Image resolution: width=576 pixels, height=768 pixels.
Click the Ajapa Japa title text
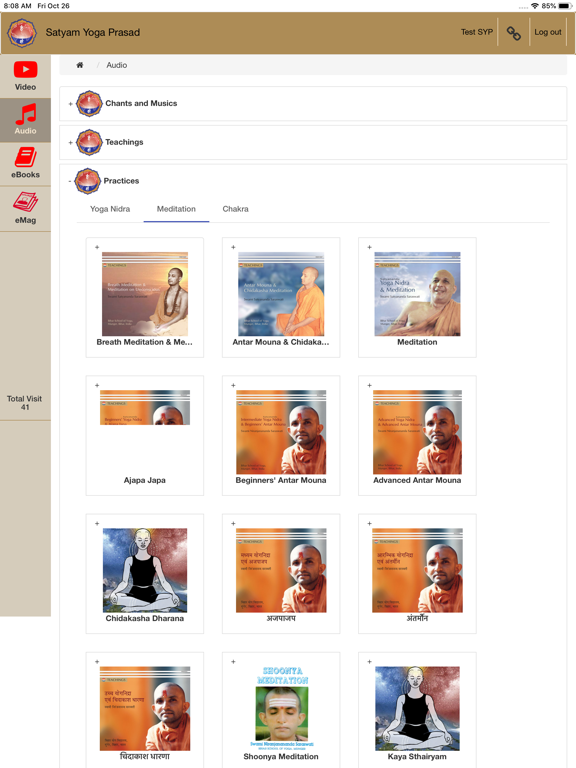coord(144,480)
